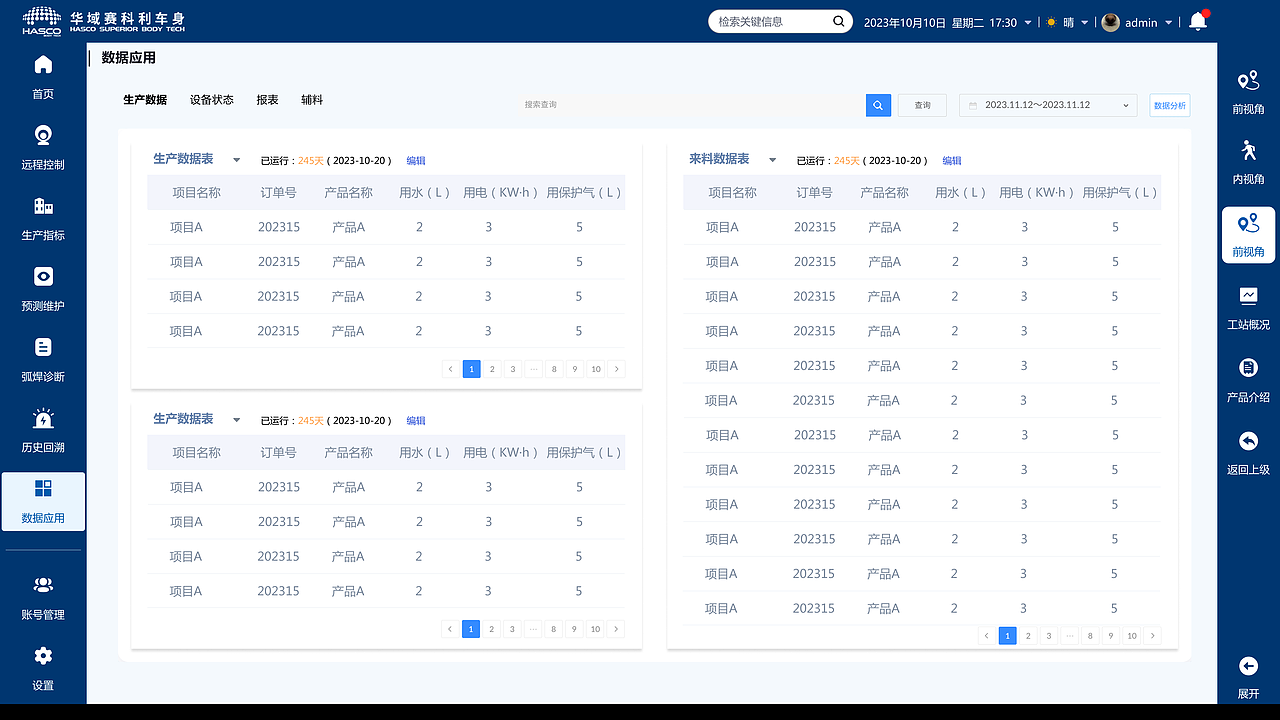Click the pagination ellipsis in 来料数据表
Viewport: 1280px width, 720px height.
point(1070,636)
